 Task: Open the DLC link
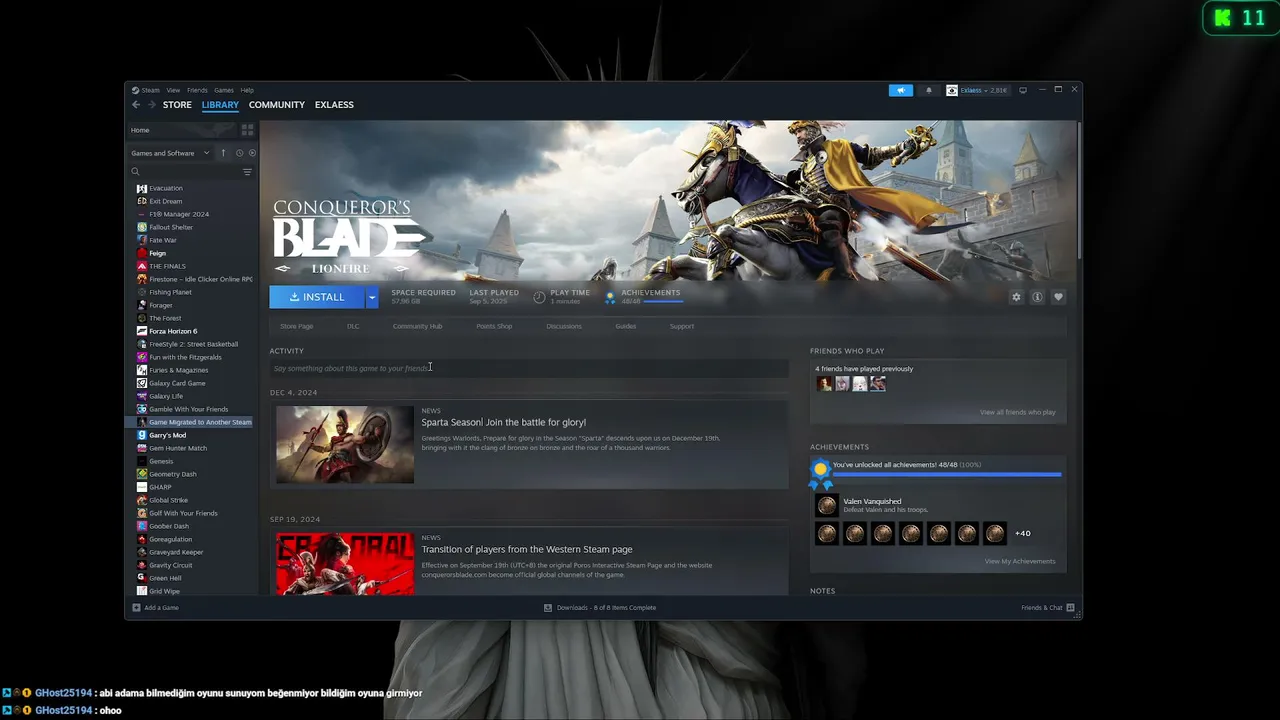coord(353,326)
